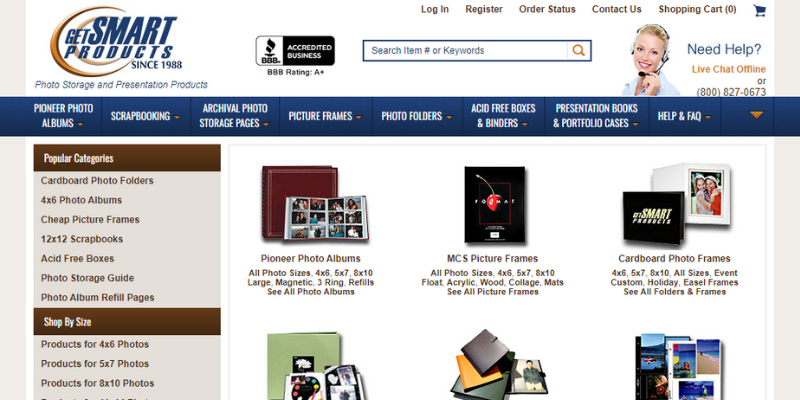
Task: Click the orange arrow for more nav categories
Action: click(x=756, y=115)
